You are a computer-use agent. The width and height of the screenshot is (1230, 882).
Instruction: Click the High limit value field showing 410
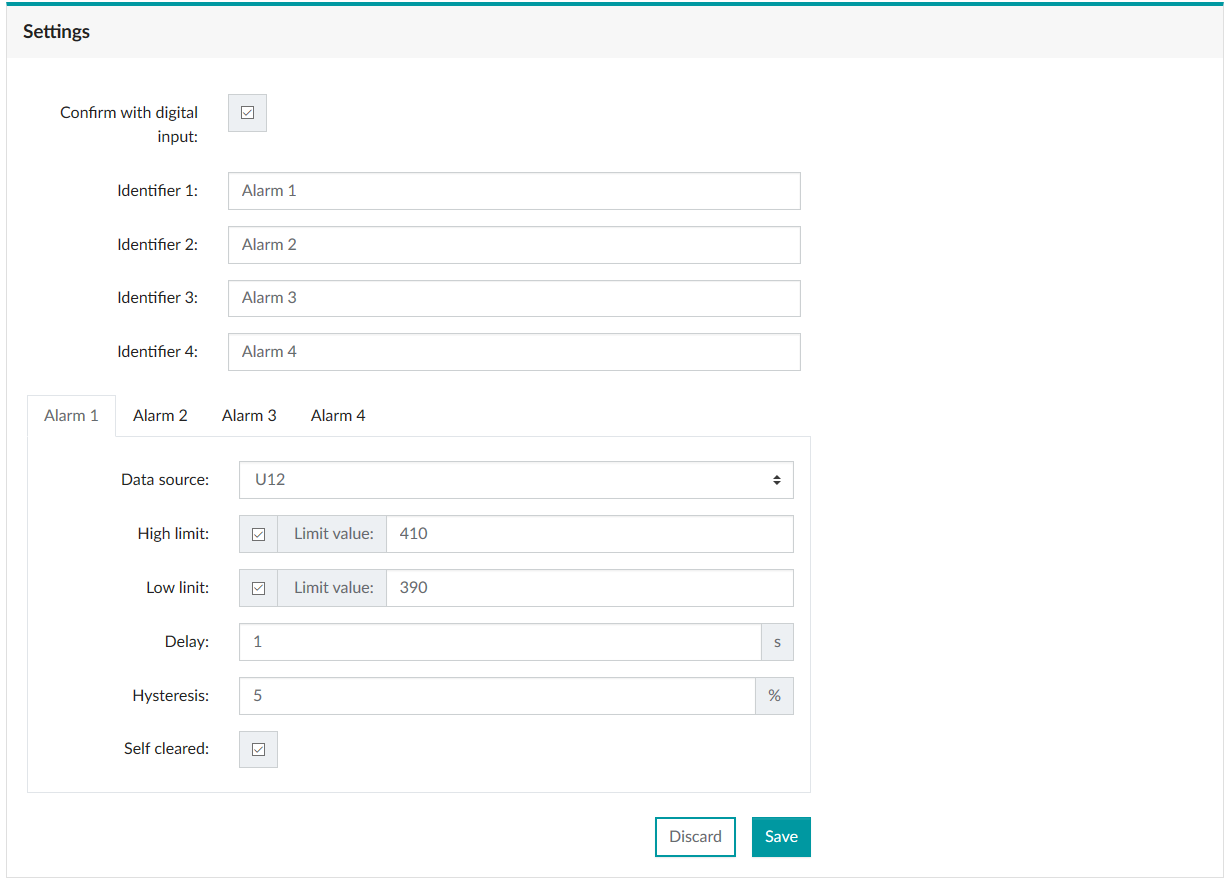(x=590, y=534)
